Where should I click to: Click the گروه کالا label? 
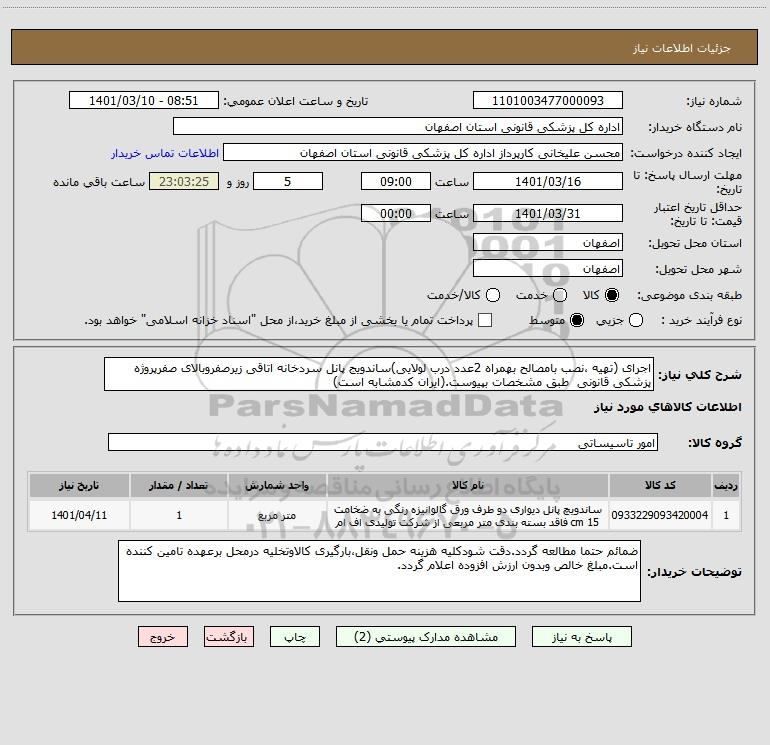click(715, 442)
